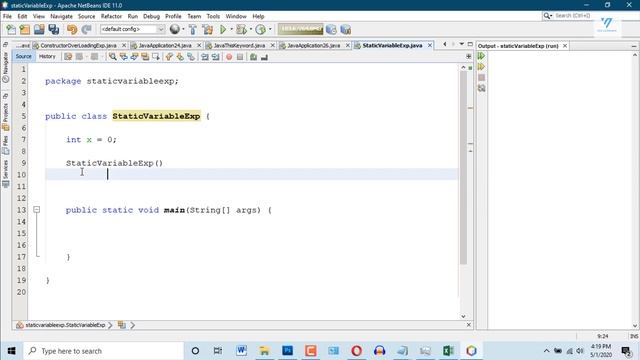This screenshot has width=640, height=360.
Task: Click the Re-run green arrow in Output panel
Action: (x=482, y=56)
